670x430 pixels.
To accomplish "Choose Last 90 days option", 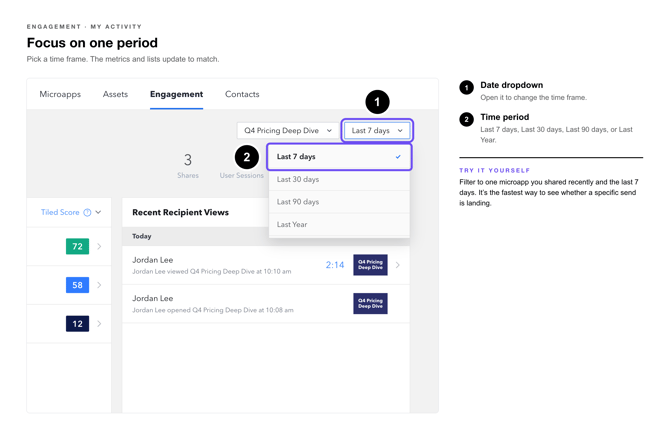I will tap(339, 202).
